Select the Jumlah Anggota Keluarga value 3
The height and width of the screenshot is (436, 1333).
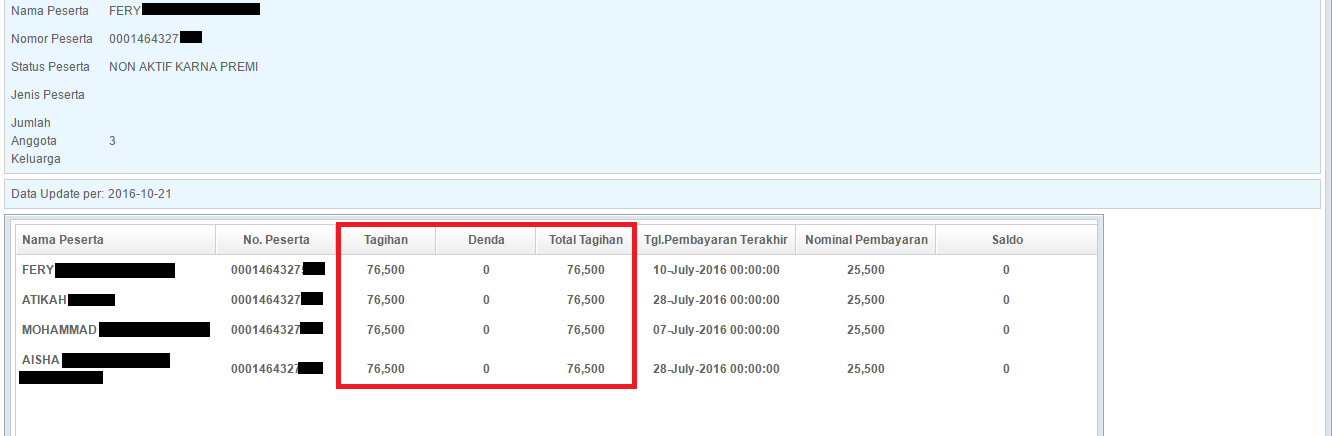click(x=112, y=141)
